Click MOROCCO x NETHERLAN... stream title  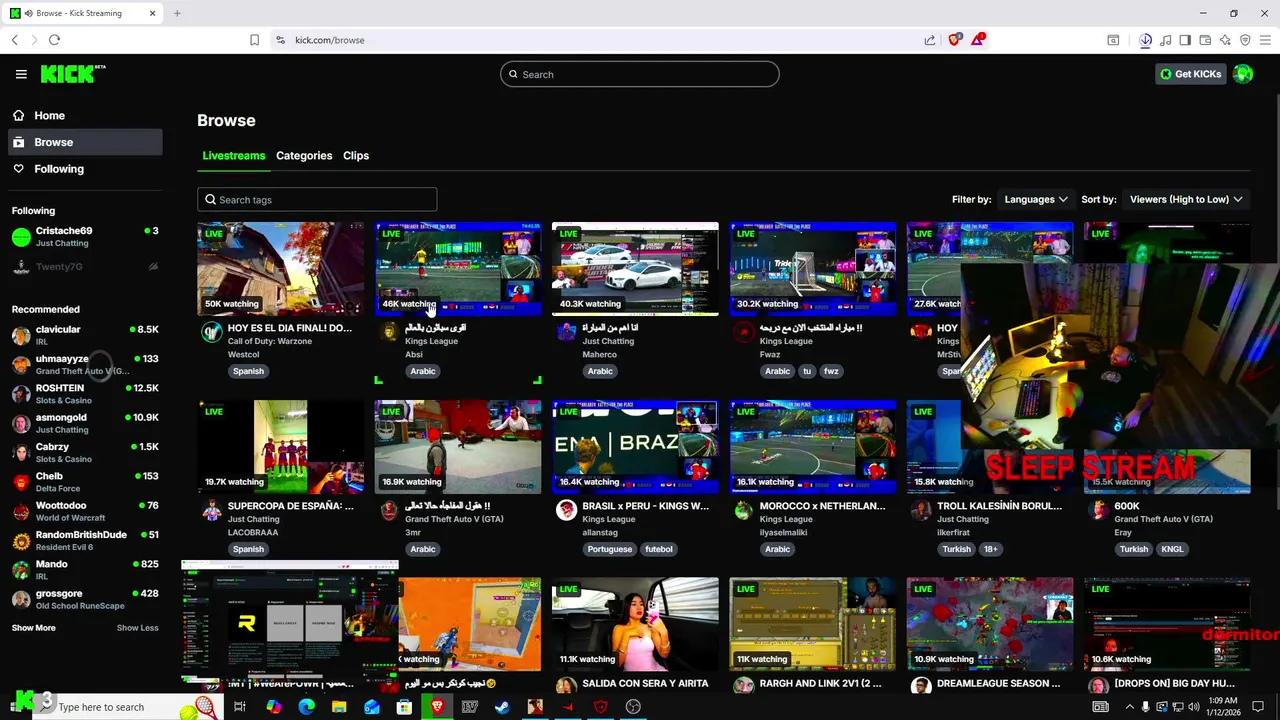click(x=822, y=506)
